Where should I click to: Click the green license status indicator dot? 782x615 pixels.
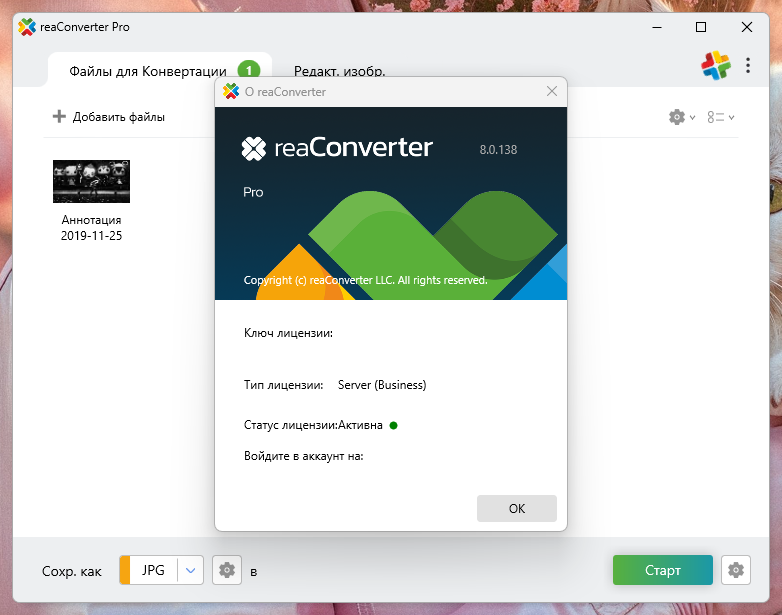coord(394,425)
